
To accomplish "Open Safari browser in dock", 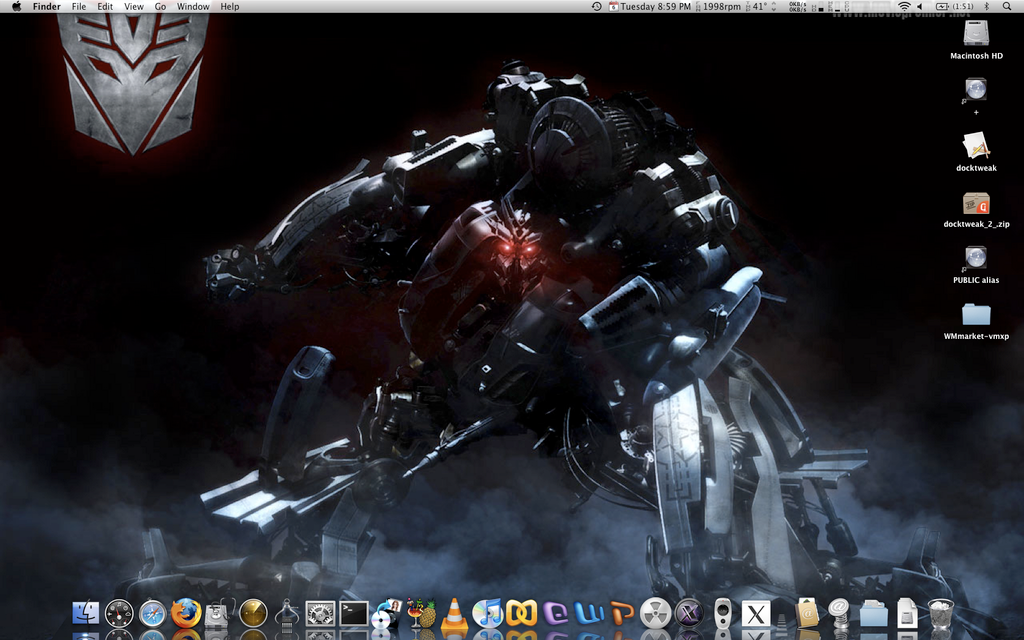I will (152, 614).
